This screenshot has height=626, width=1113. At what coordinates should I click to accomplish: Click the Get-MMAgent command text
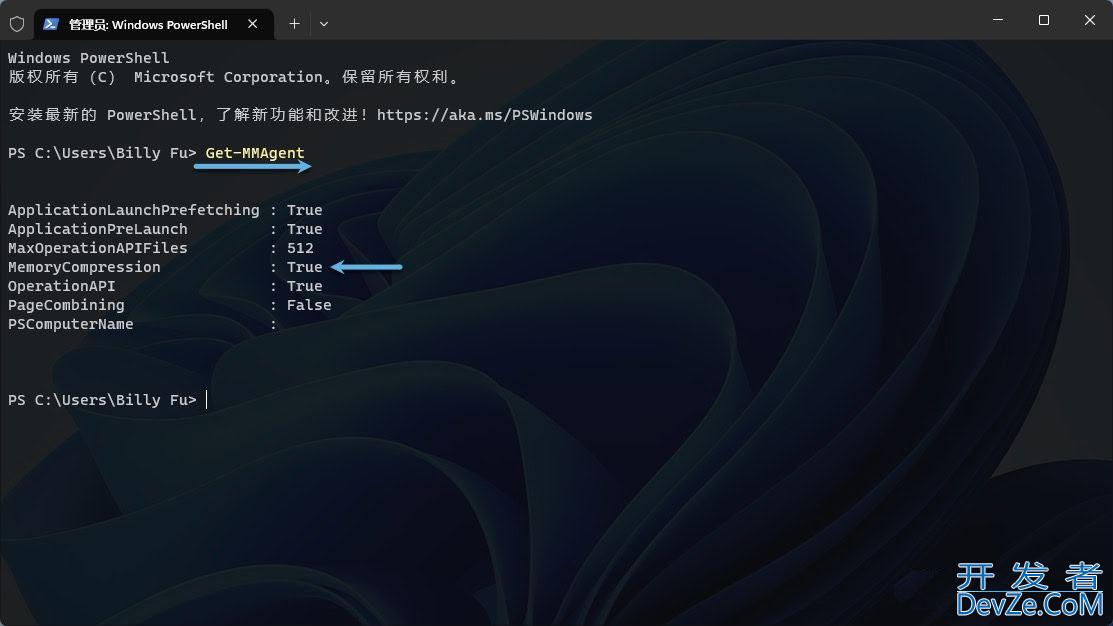[255, 153]
